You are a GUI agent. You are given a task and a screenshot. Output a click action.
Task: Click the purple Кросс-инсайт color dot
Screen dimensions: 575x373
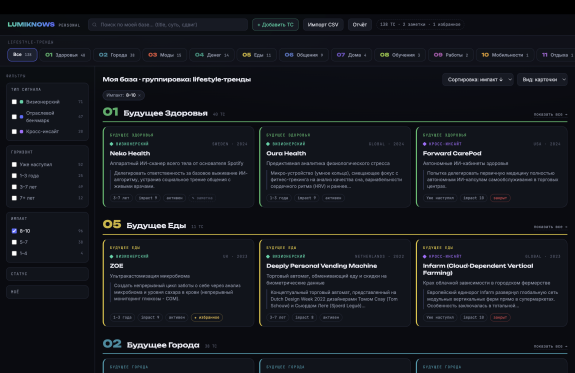21,131
